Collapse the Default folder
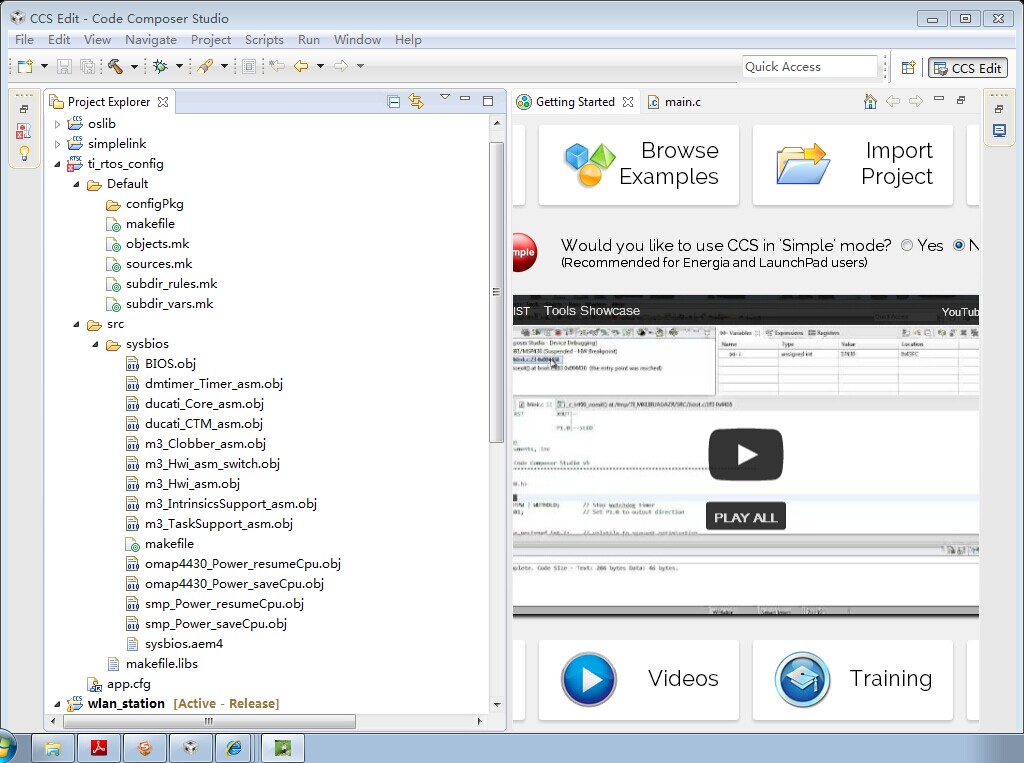Screen dimensions: 1024x763 (x=76, y=184)
